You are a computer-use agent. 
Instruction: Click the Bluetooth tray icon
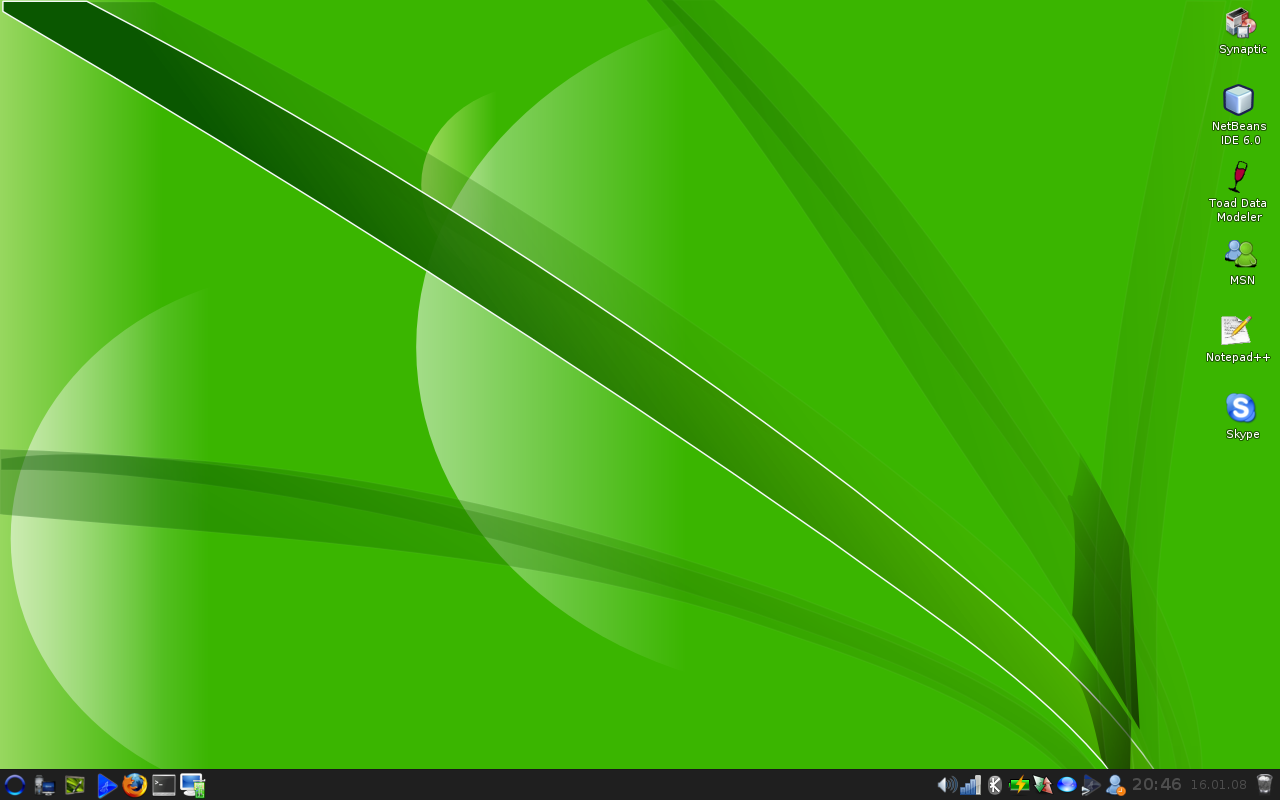pos(995,785)
